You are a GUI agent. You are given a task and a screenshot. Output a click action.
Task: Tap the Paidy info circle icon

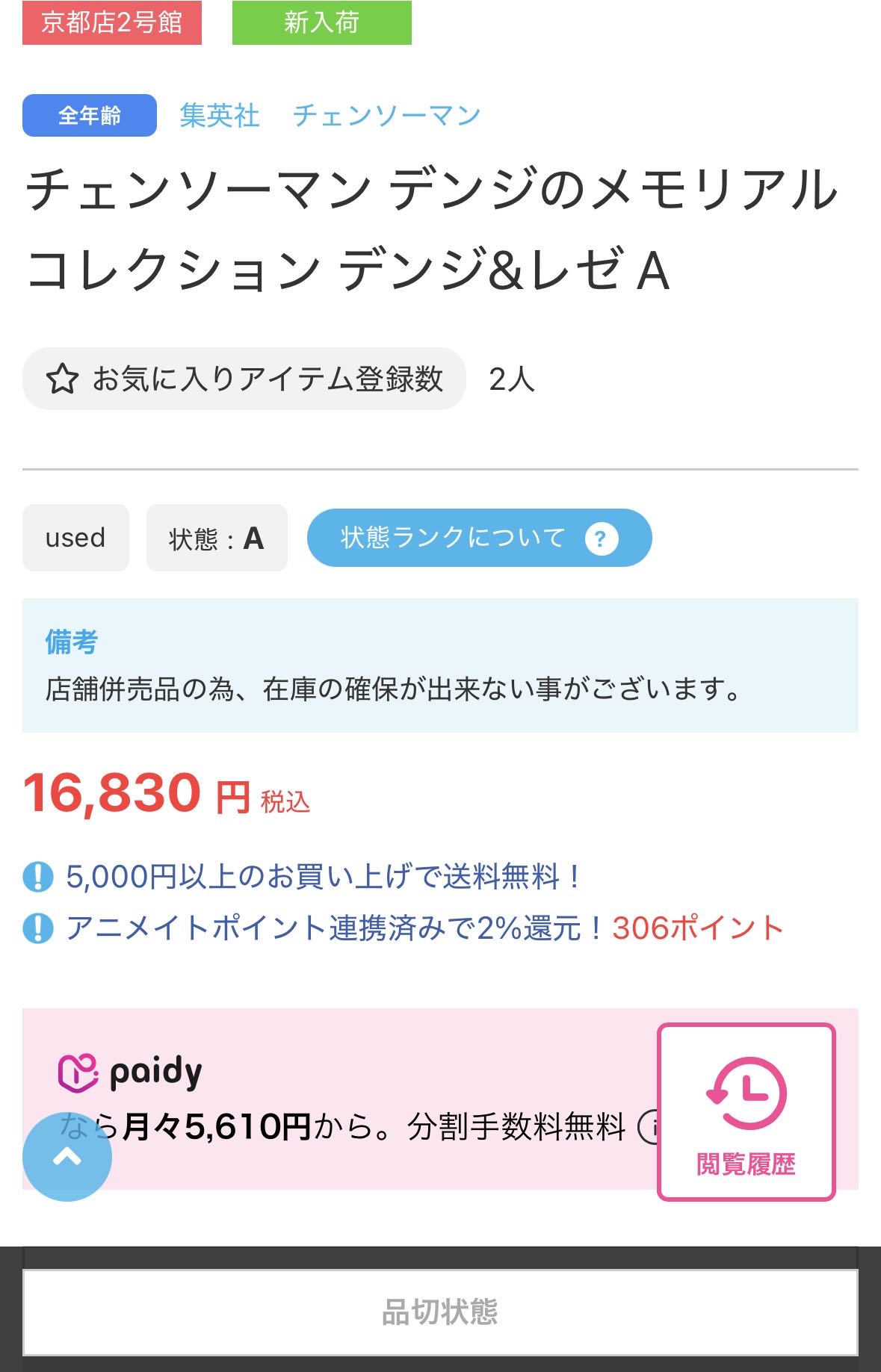pyautogui.click(x=649, y=1127)
